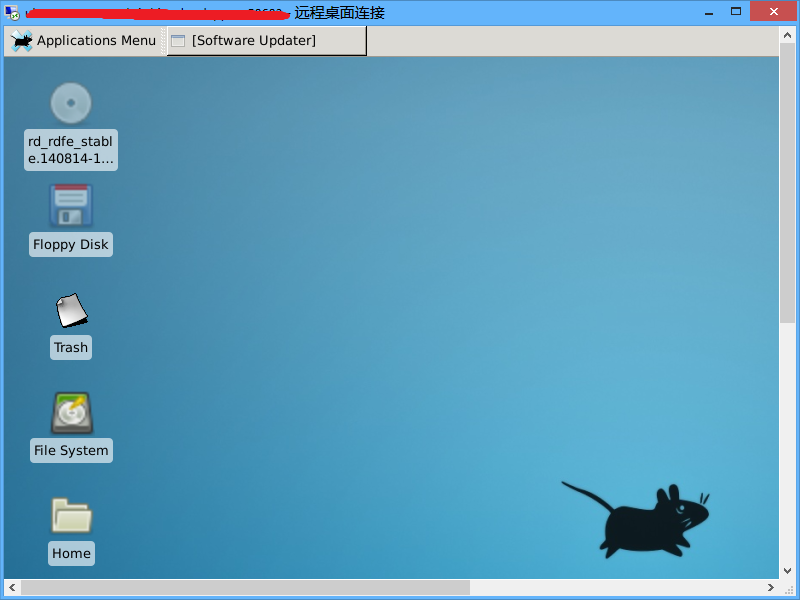Click the rd_rdfe_stable disc label text

click(x=71, y=150)
